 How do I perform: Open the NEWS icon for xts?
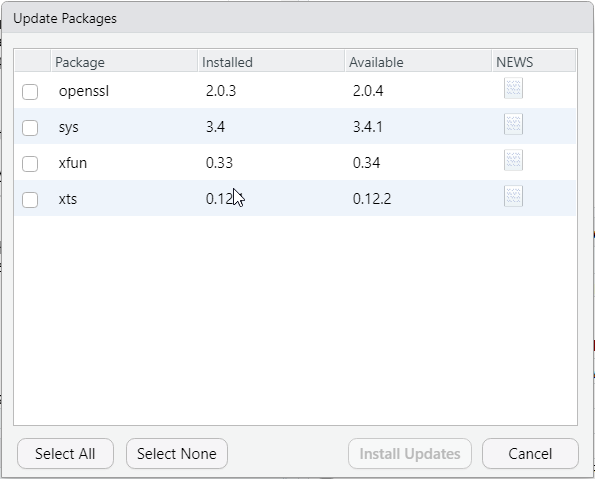click(x=513, y=196)
